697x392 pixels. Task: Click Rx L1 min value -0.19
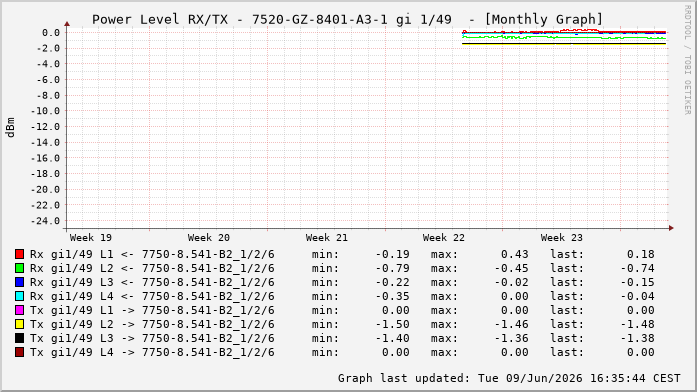393,254
